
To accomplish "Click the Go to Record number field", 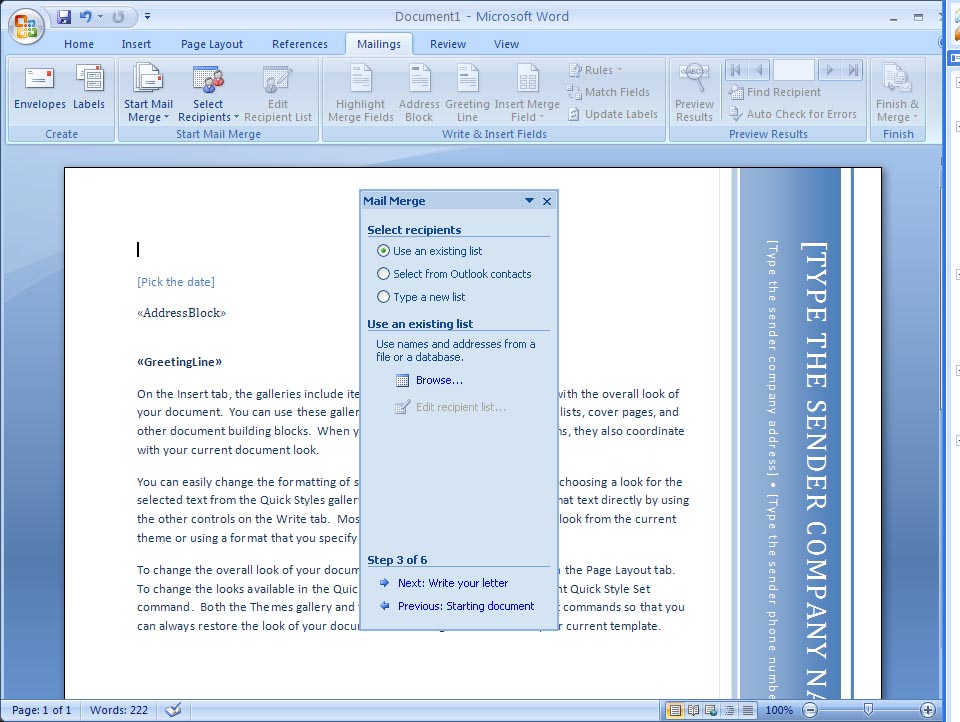I will [x=794, y=70].
